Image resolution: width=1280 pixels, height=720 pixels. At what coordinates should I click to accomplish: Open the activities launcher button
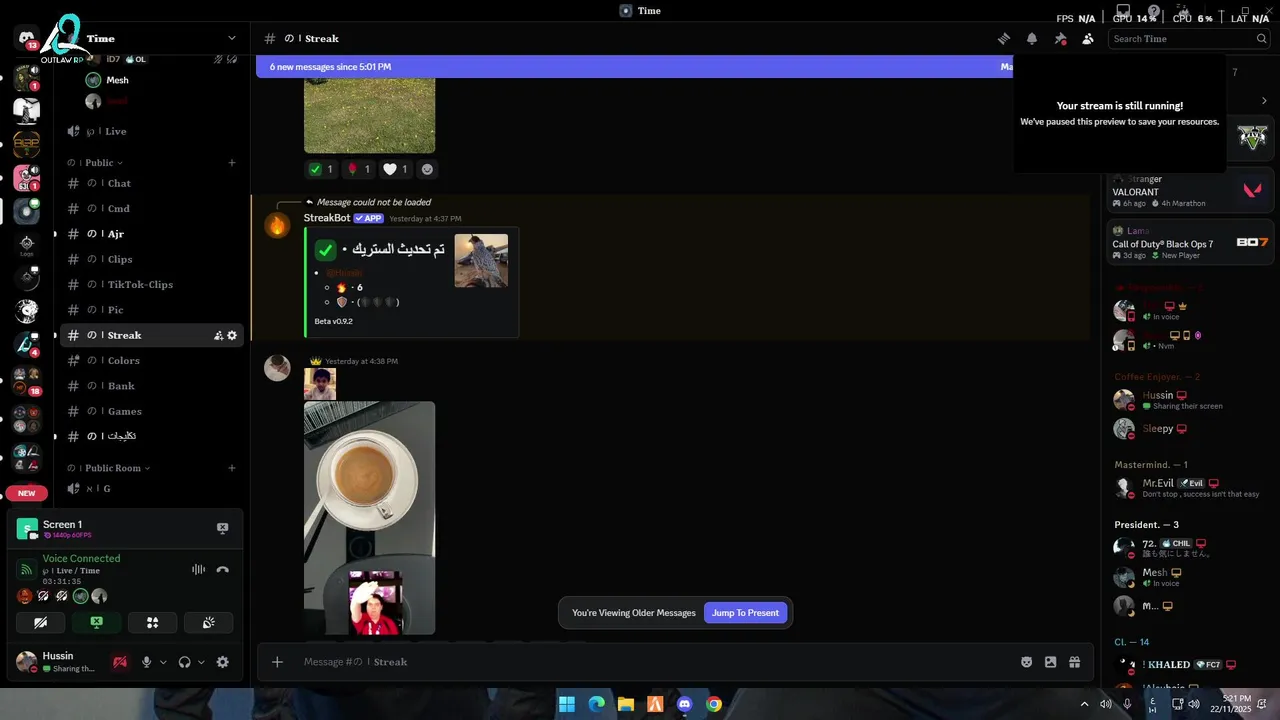pyautogui.click(x=152, y=622)
